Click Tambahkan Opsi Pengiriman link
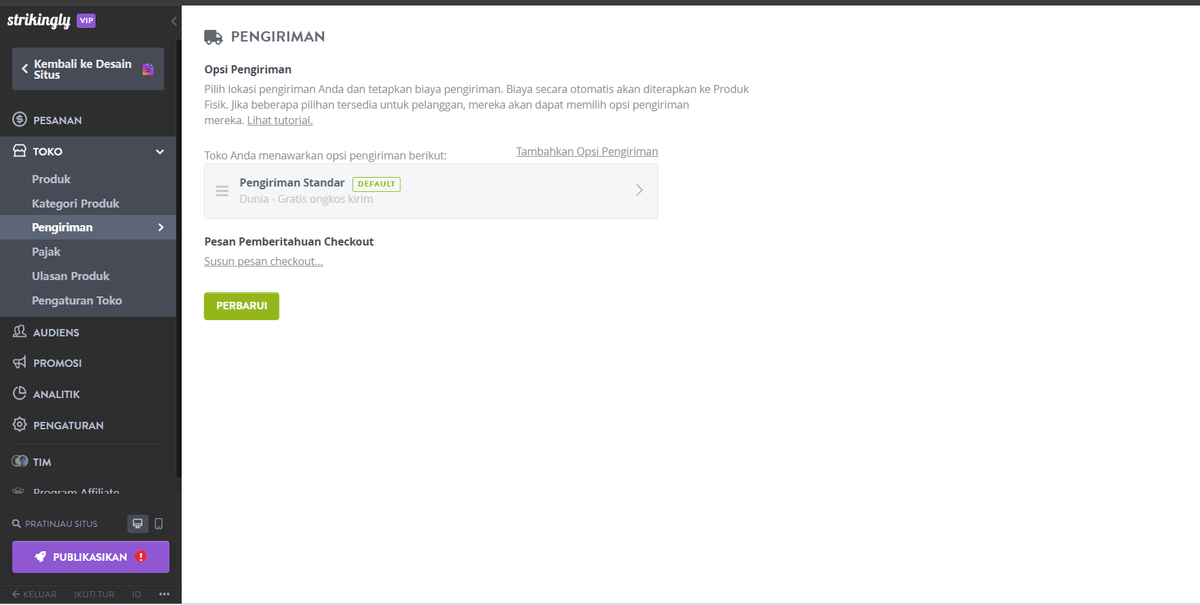The width and height of the screenshot is (1200, 605). click(x=586, y=152)
